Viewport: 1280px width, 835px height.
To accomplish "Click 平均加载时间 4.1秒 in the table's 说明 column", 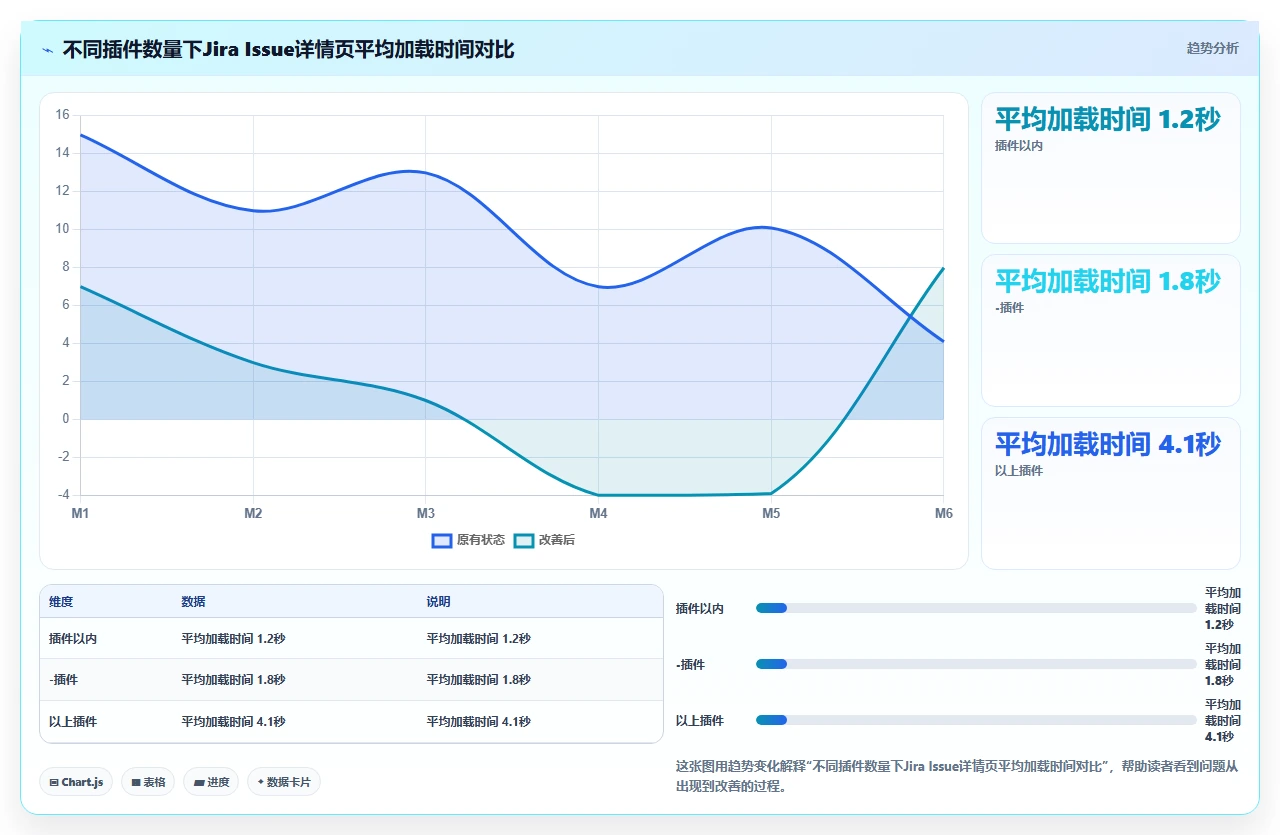I will tap(478, 722).
